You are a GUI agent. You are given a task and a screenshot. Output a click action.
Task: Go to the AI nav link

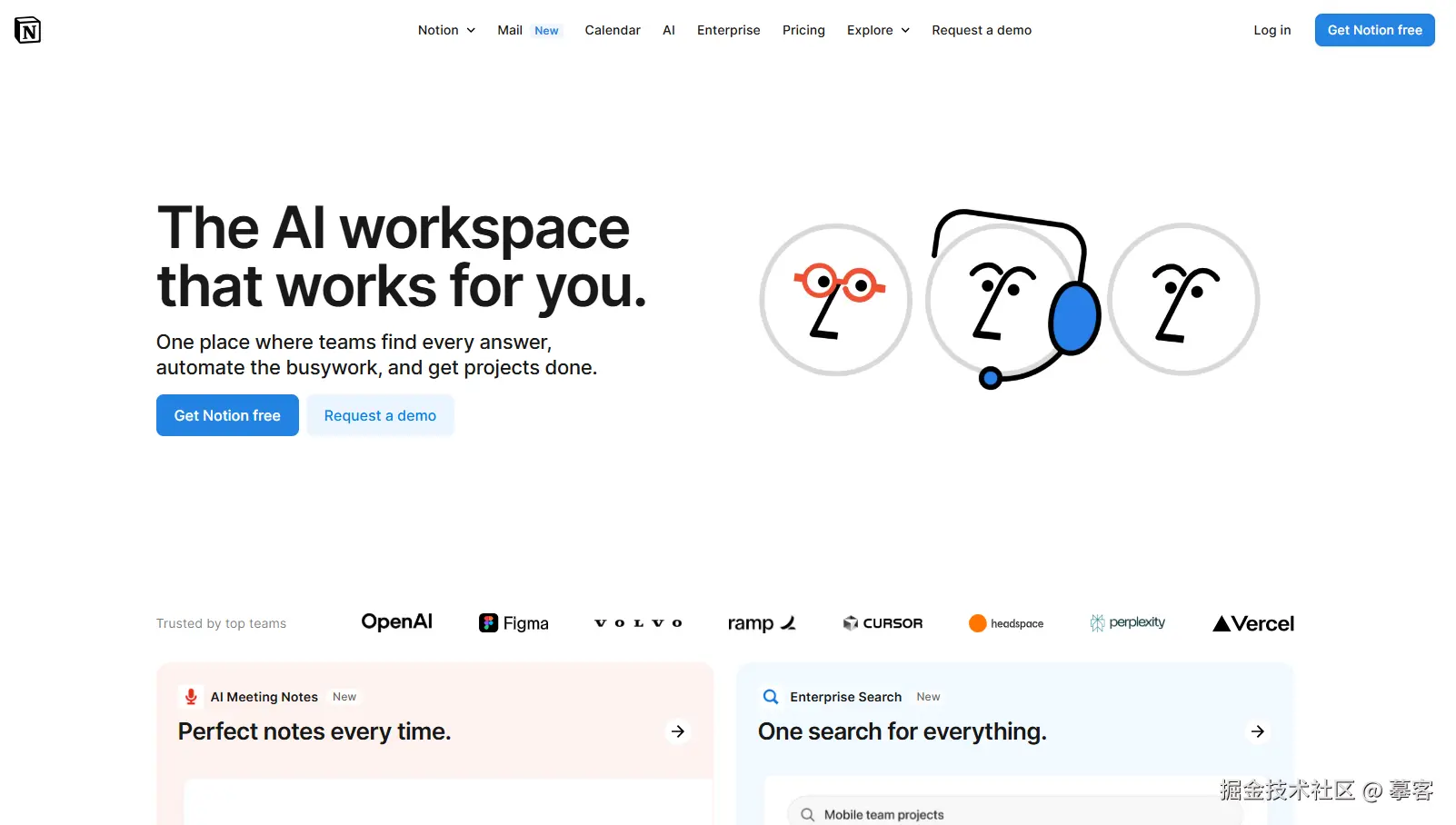pos(669,30)
